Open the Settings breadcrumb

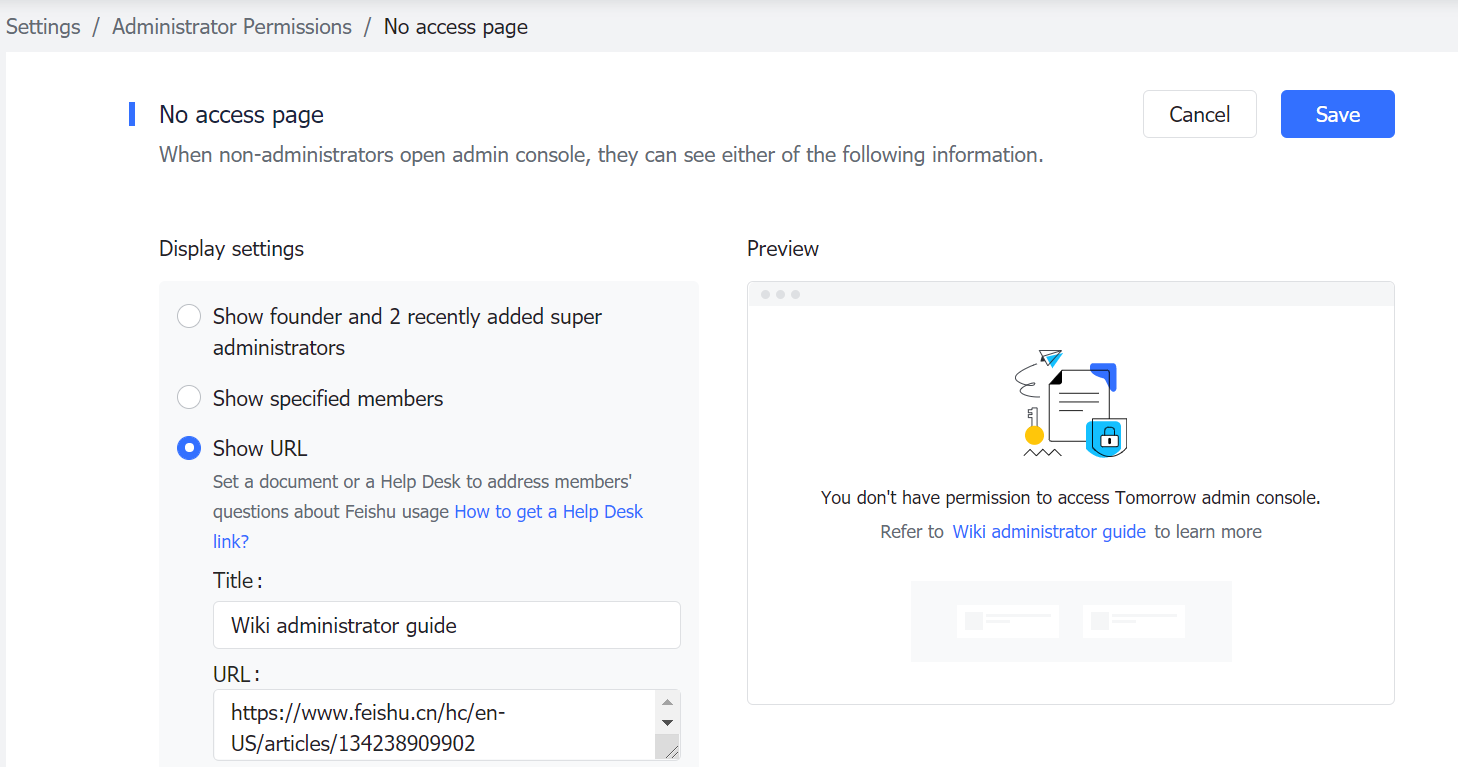(x=43, y=26)
